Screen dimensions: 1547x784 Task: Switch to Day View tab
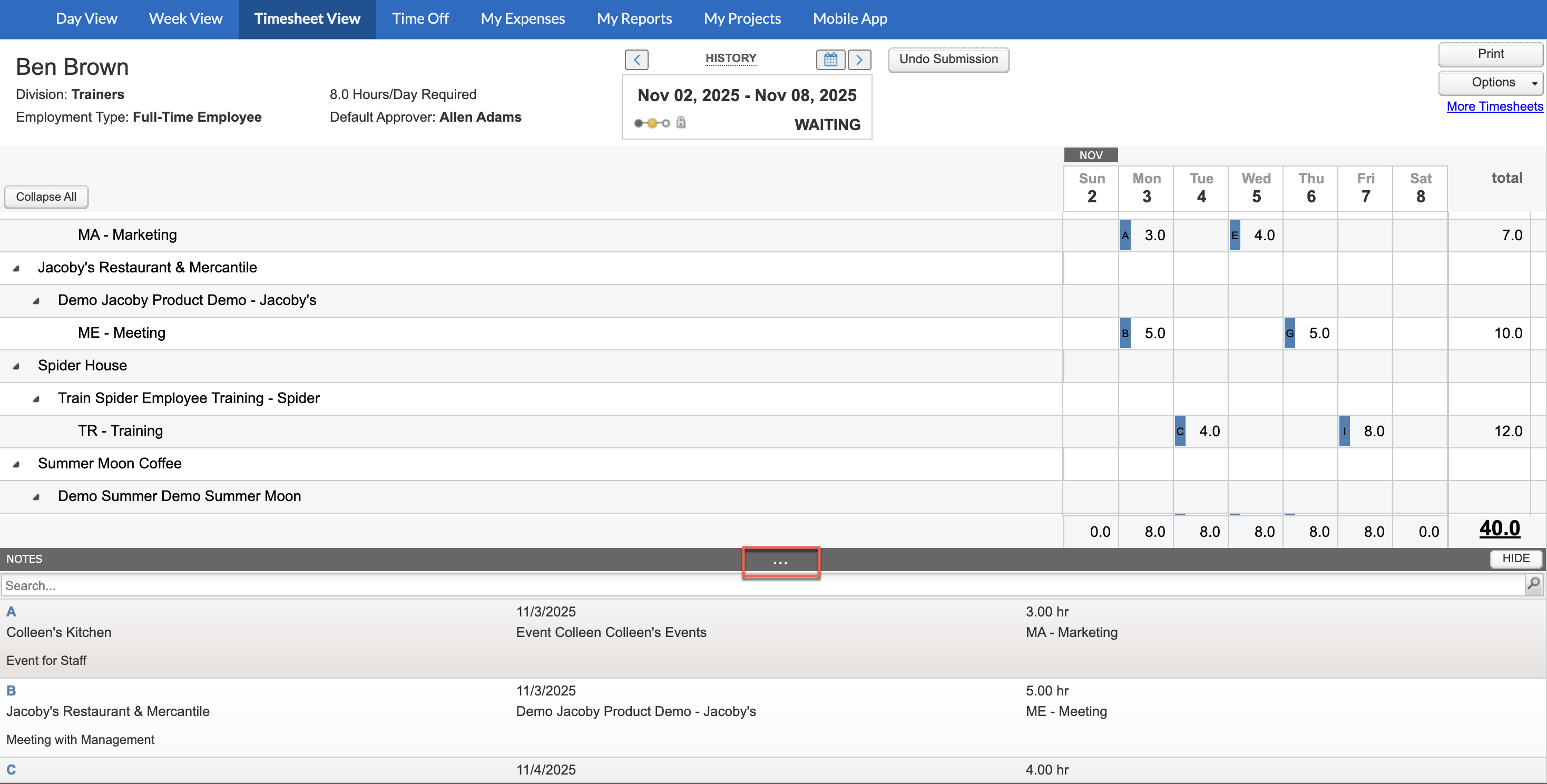(x=86, y=18)
